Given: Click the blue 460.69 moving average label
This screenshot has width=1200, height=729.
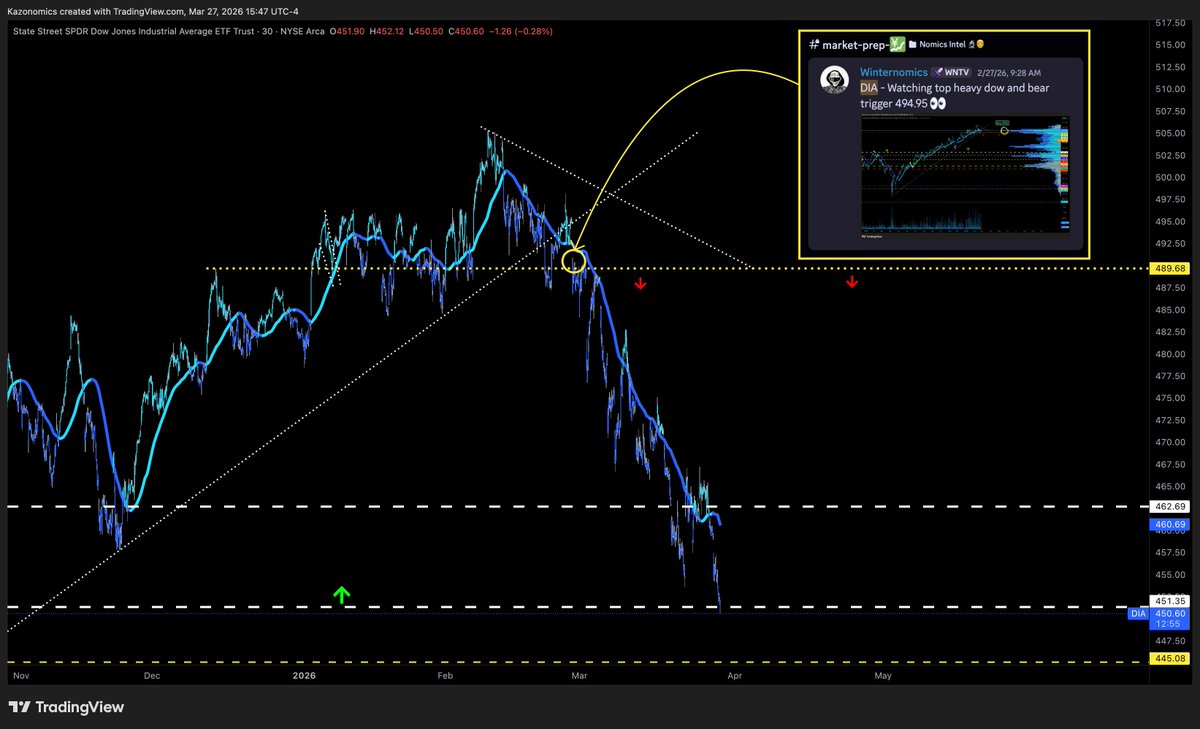Looking at the screenshot, I should (x=1168, y=524).
